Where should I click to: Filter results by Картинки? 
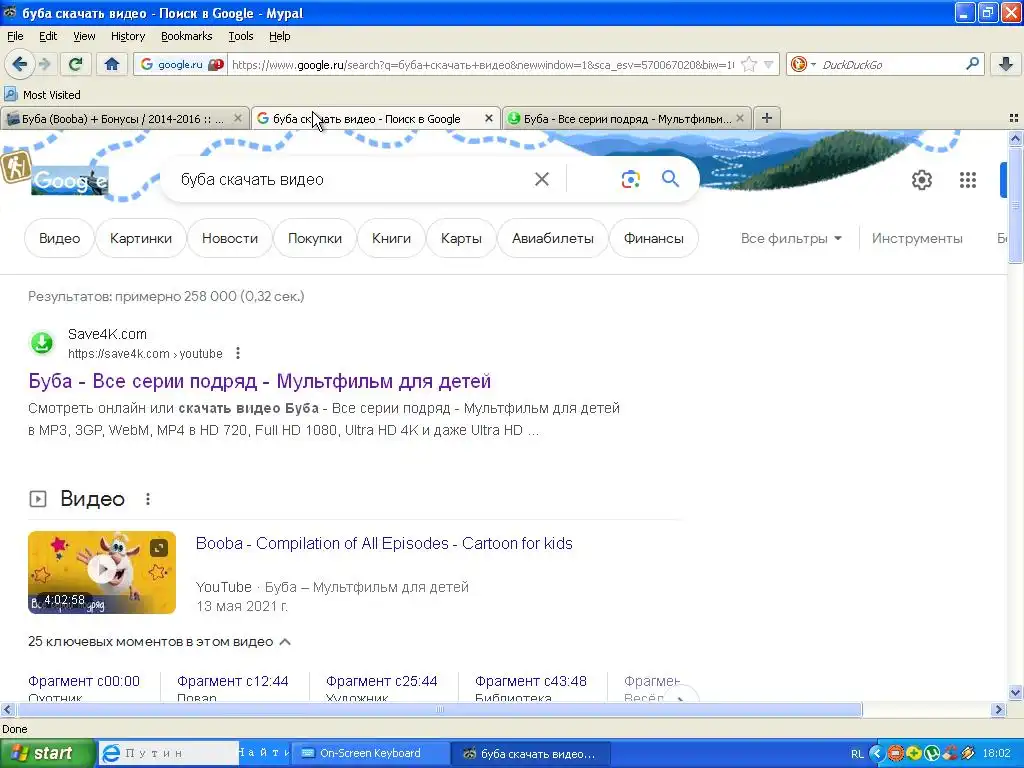pyautogui.click(x=141, y=238)
